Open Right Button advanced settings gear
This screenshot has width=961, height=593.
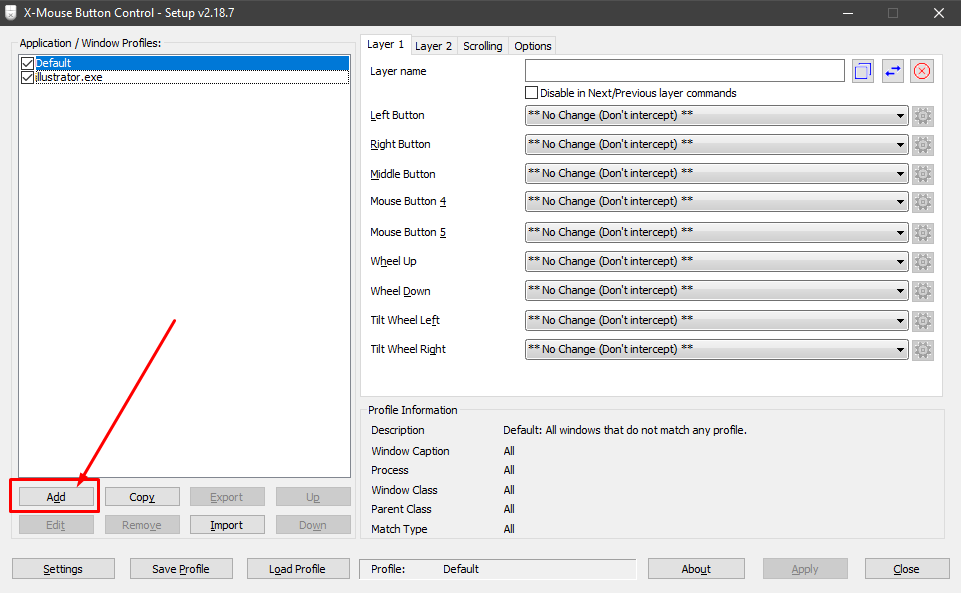tap(921, 144)
